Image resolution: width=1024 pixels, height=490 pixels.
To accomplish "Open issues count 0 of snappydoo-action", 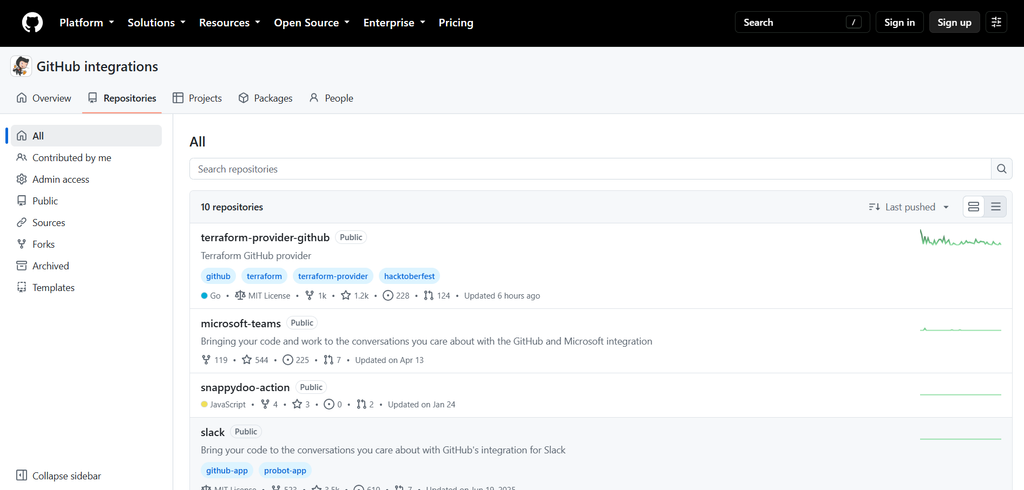I will 333,404.
